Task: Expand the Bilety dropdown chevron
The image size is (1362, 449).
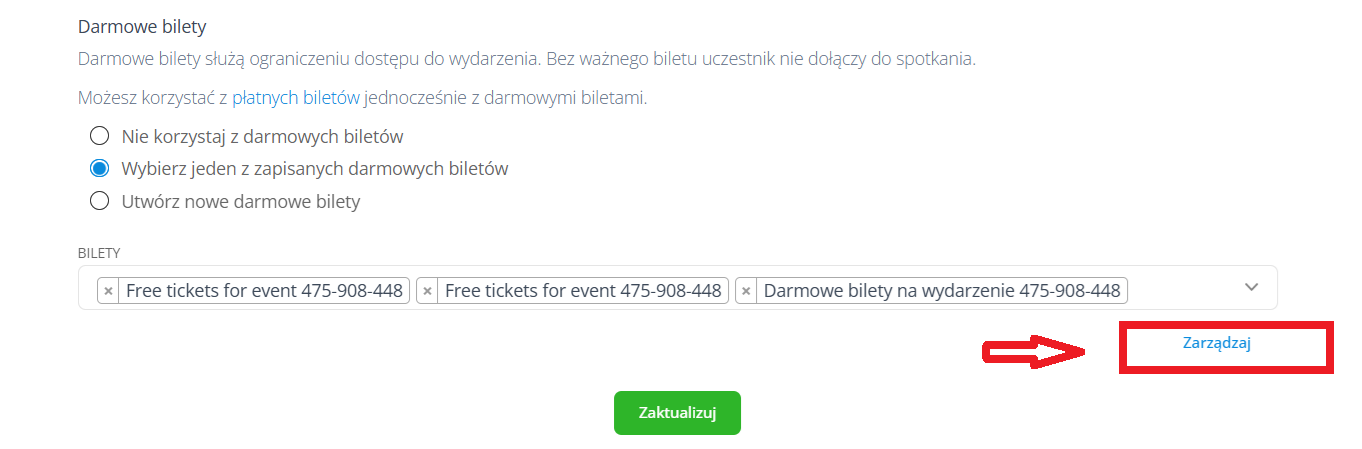Action: 1251,287
